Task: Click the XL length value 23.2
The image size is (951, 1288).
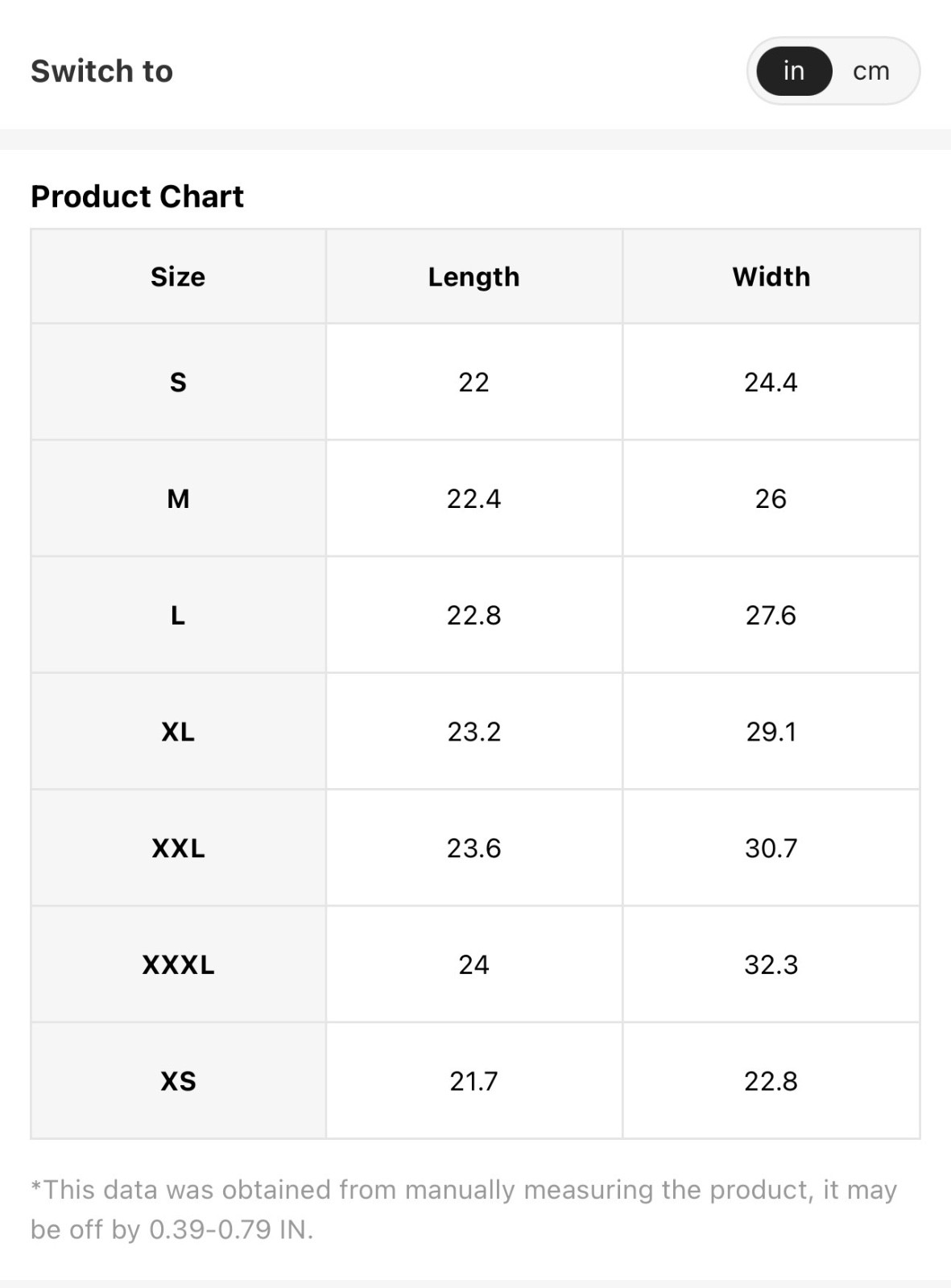Action: (474, 732)
